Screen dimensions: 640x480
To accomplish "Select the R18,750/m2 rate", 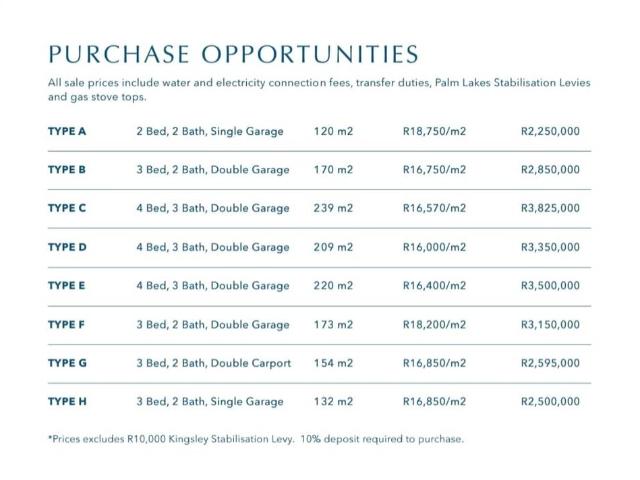I will 434,131.
